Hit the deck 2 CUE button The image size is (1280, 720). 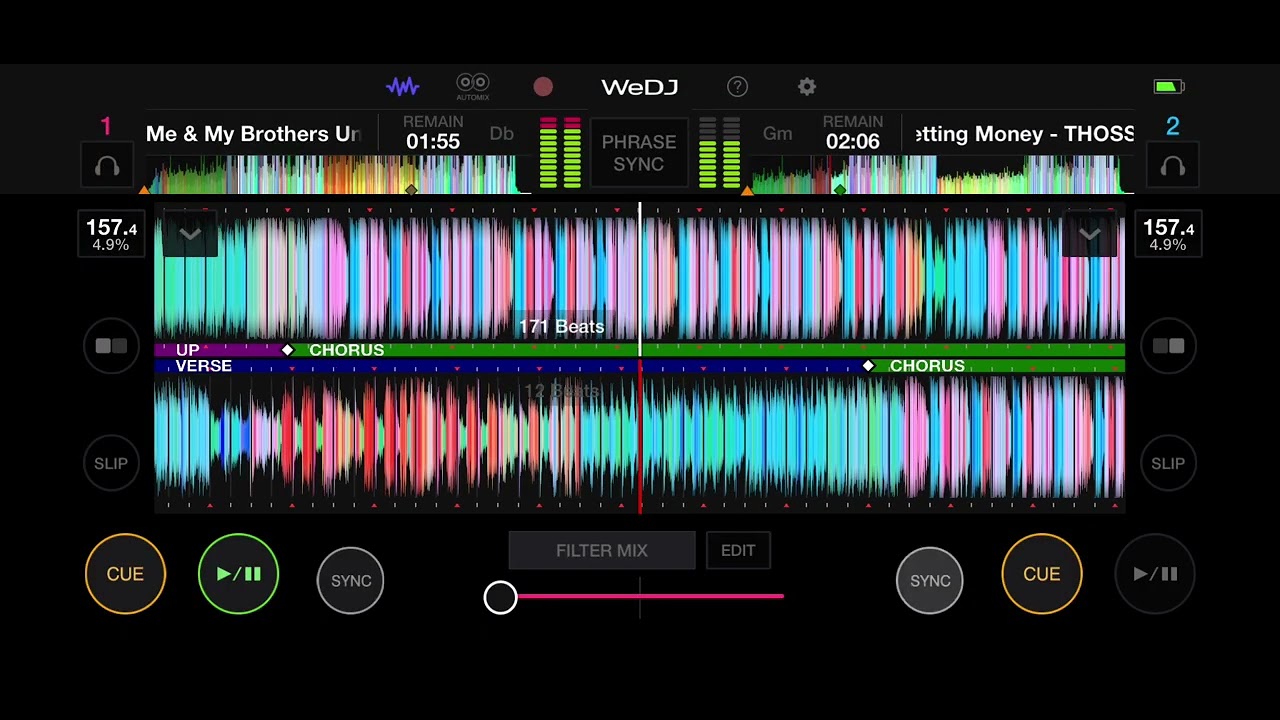coord(1041,574)
